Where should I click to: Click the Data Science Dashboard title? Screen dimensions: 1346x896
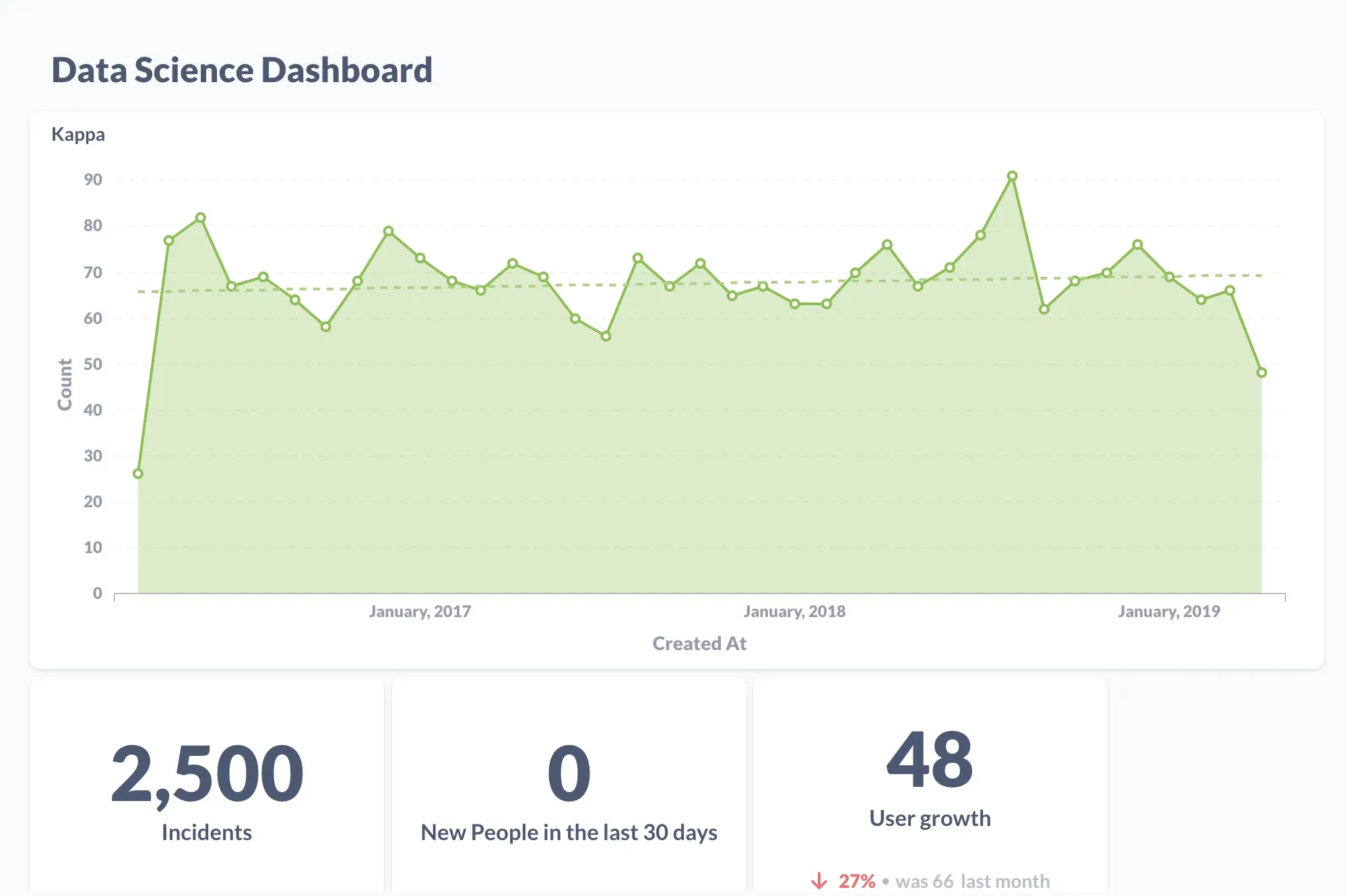coord(242,70)
